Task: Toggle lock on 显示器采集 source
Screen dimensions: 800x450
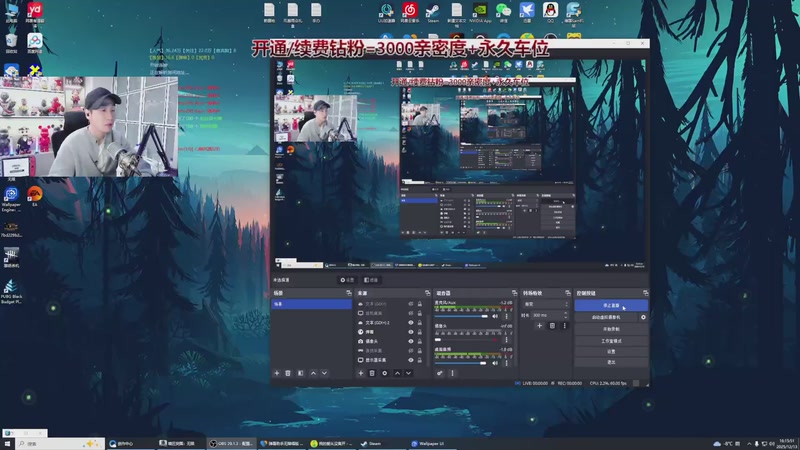Action: click(x=420, y=360)
